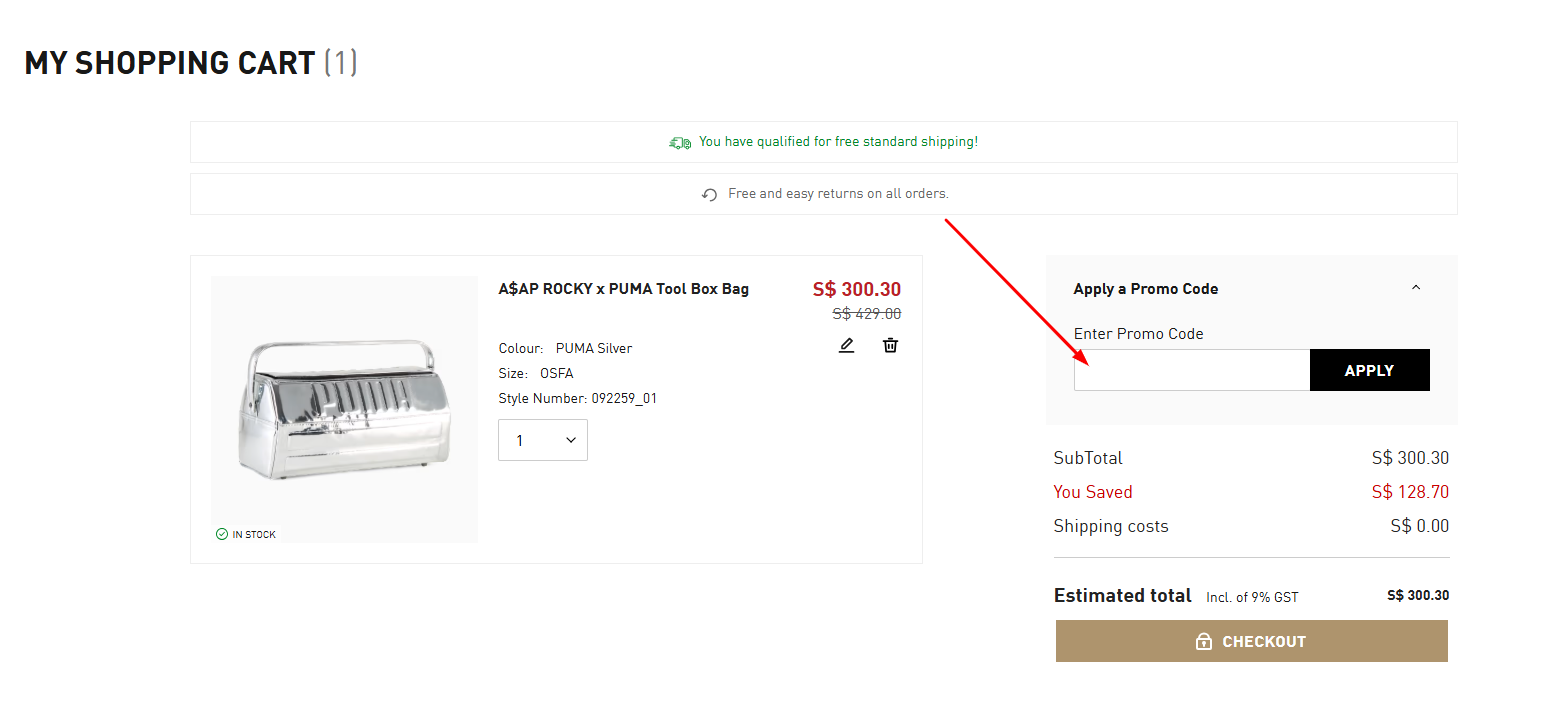This screenshot has width=1560, height=723.
Task: Focus the Enter Promo Code input field
Action: point(1191,370)
